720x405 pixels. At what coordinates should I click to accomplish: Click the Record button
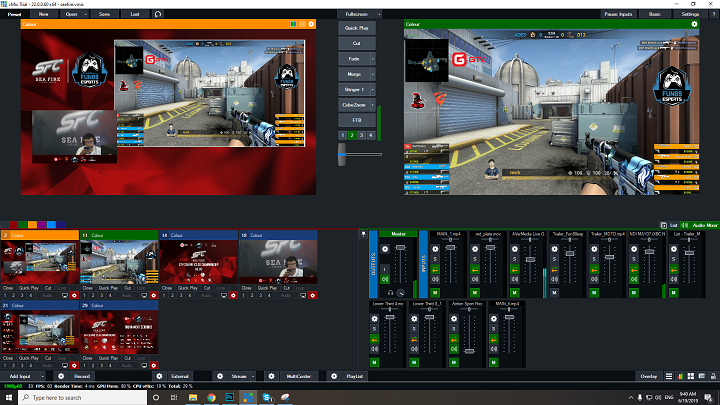(x=82, y=376)
